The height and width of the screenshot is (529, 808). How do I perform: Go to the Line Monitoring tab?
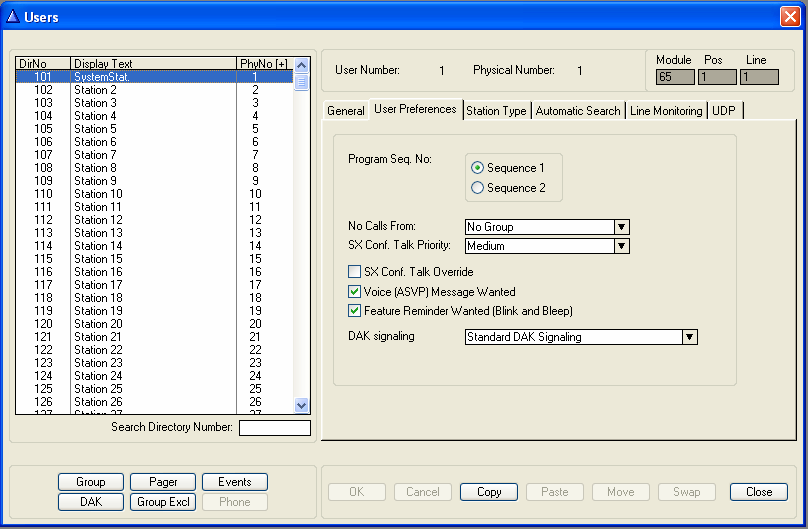[x=665, y=111]
